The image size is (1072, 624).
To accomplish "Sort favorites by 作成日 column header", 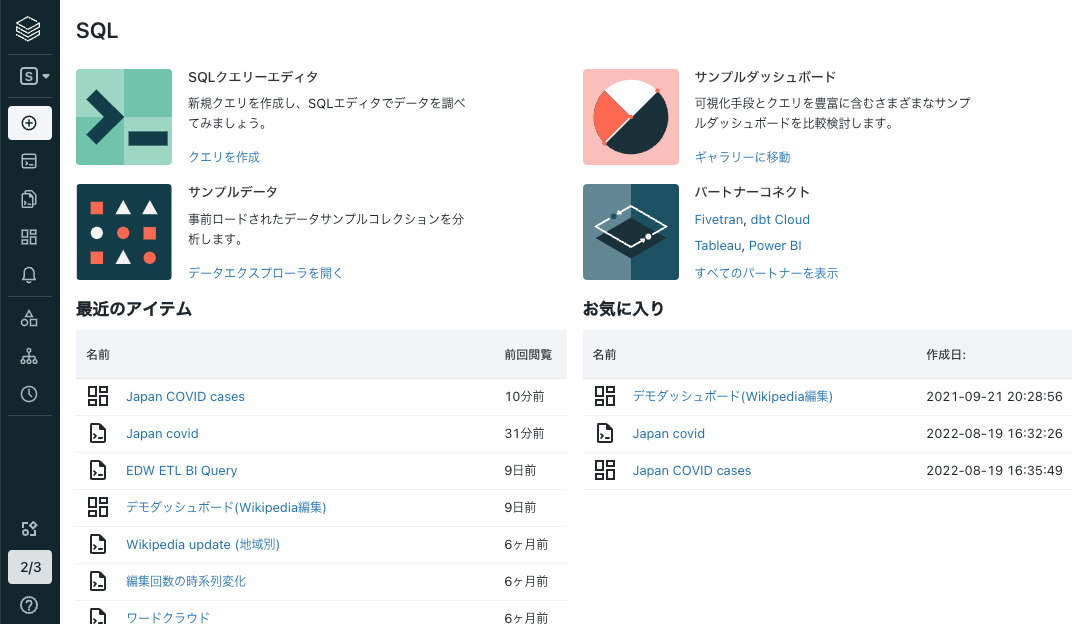I will click(950, 355).
